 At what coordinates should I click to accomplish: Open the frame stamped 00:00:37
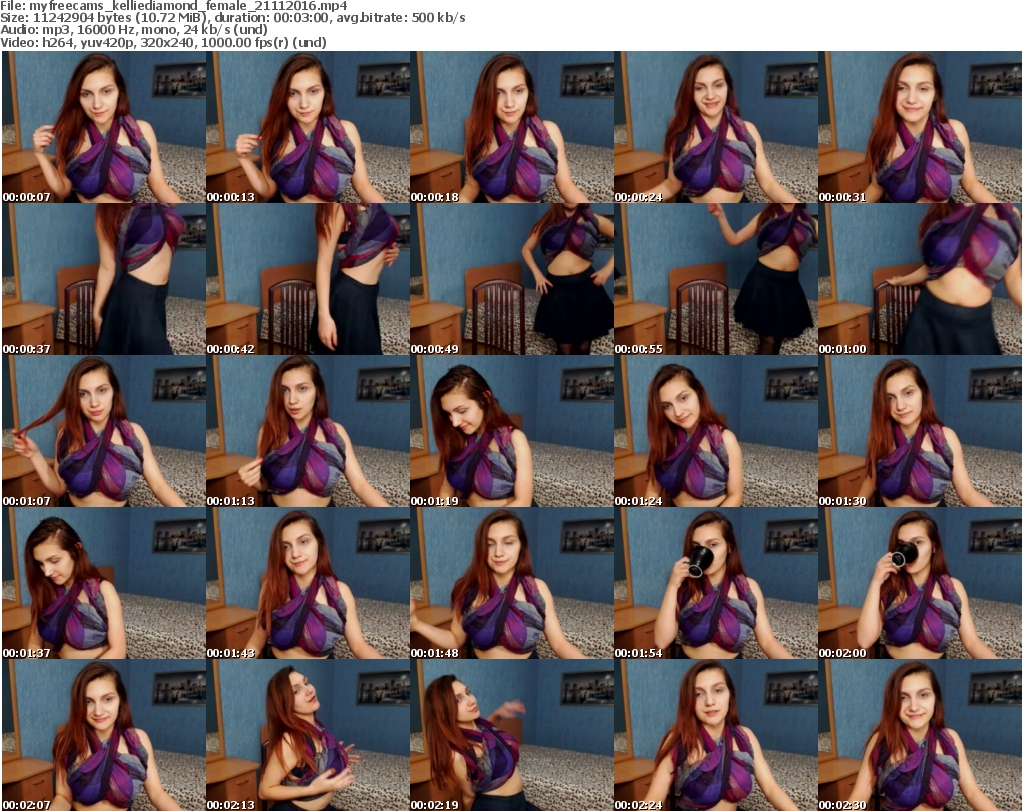pyautogui.click(x=104, y=279)
